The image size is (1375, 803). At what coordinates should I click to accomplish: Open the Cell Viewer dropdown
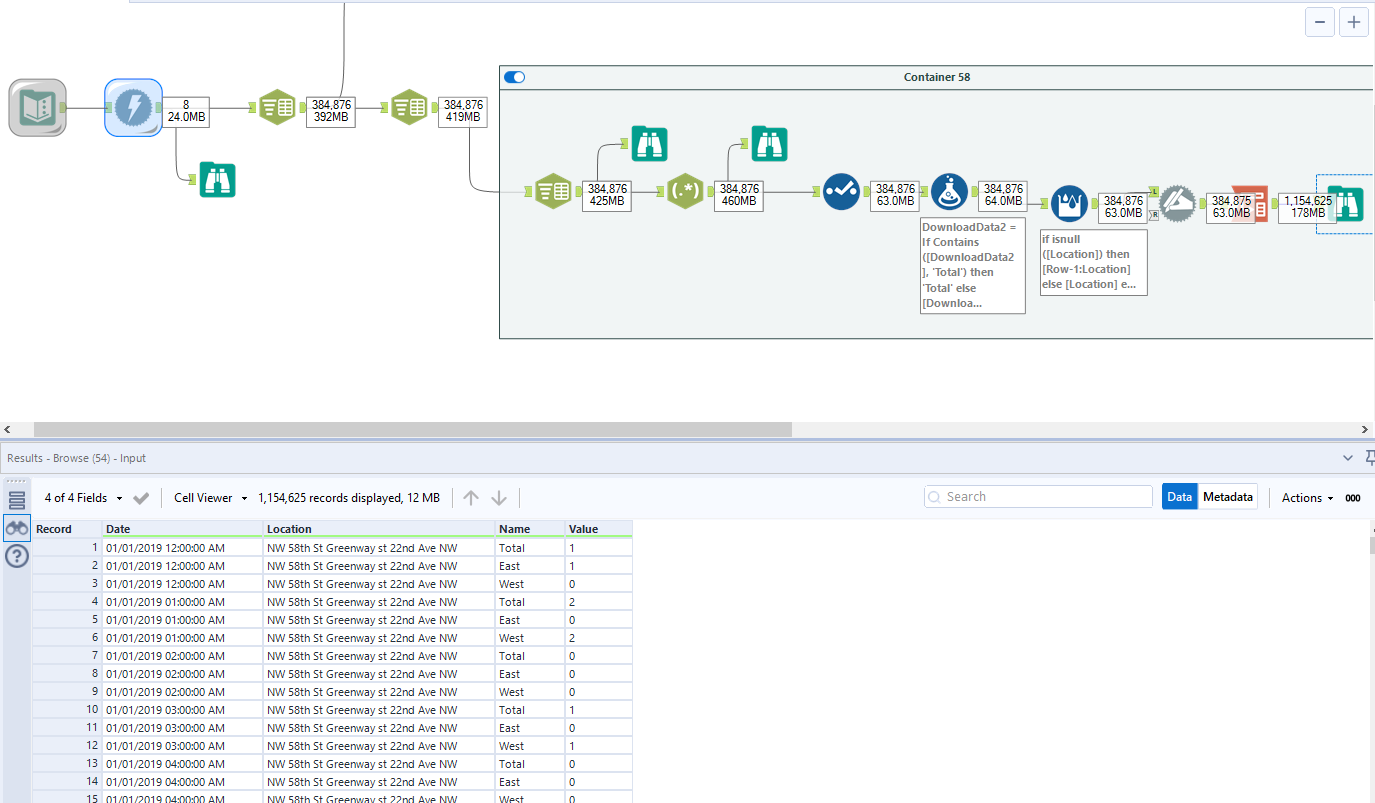point(210,498)
